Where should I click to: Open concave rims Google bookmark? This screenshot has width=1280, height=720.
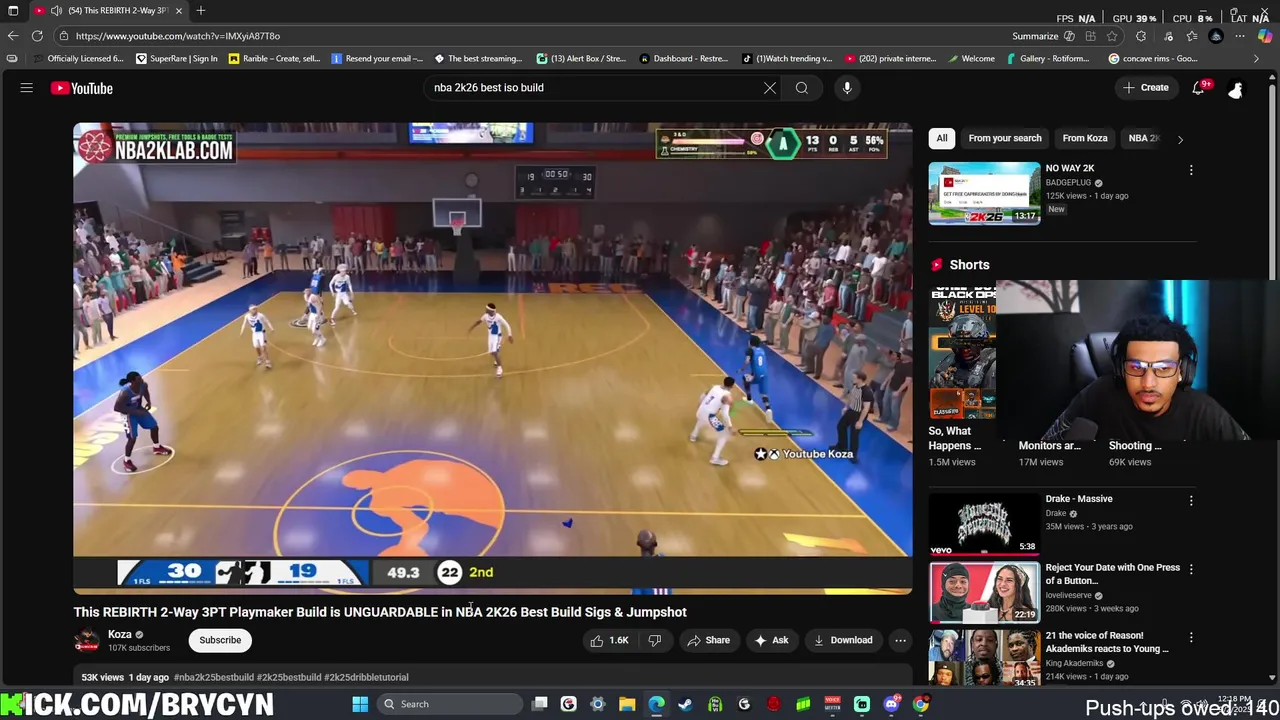coord(1152,59)
